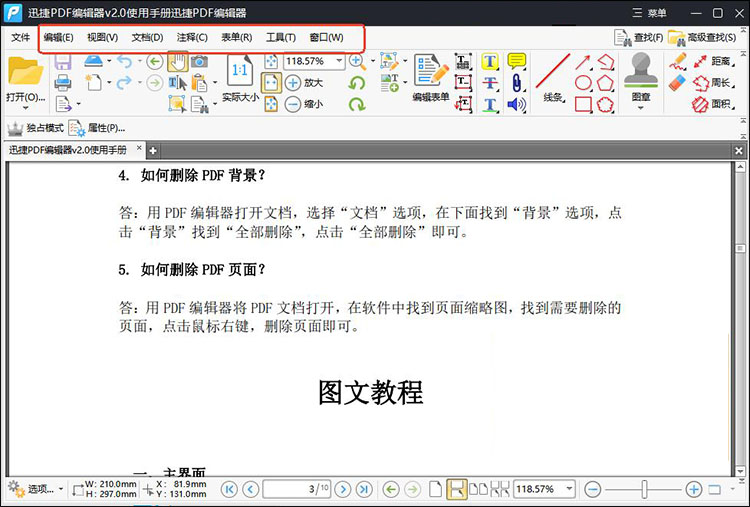
Task: Select the arrow drawing tool
Action: pos(583,62)
